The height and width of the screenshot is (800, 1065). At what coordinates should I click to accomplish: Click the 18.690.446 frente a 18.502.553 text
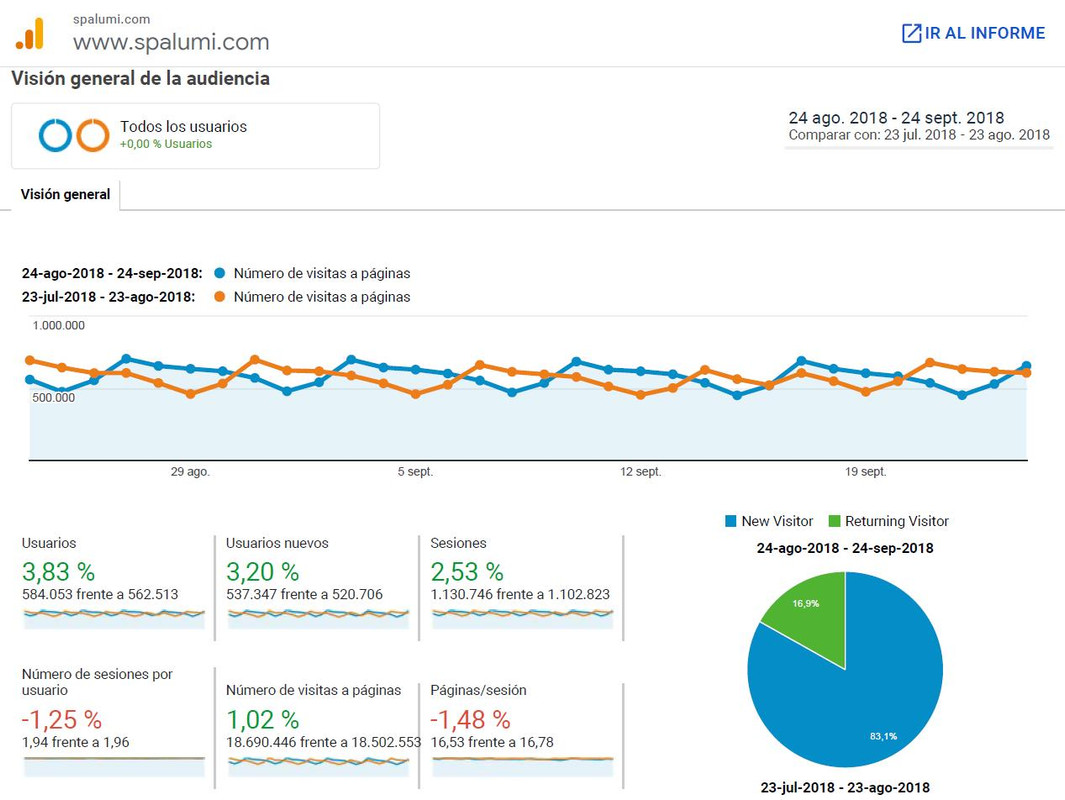click(323, 742)
